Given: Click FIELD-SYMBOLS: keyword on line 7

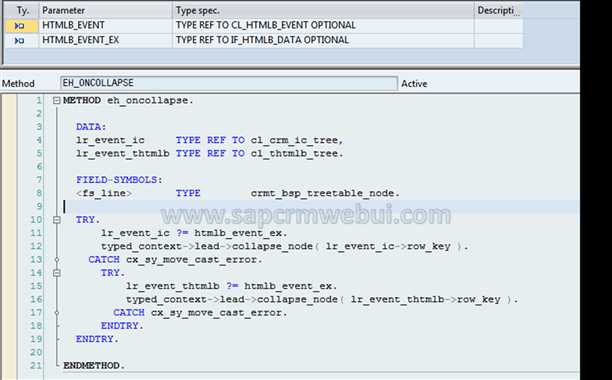Looking at the screenshot, I should (119, 180).
